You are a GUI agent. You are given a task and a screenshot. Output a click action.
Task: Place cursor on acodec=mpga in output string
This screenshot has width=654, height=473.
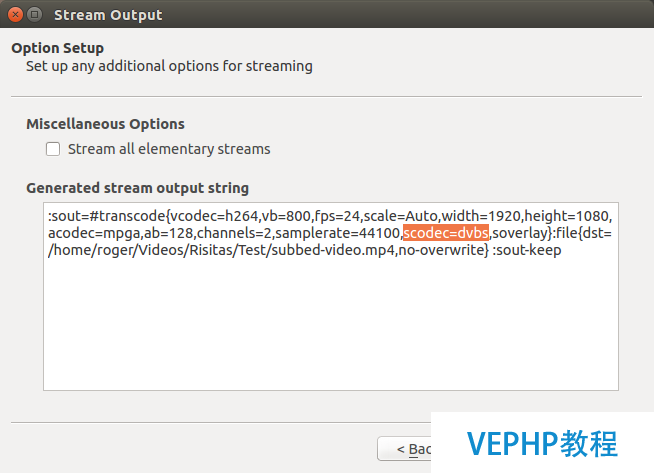[94, 233]
